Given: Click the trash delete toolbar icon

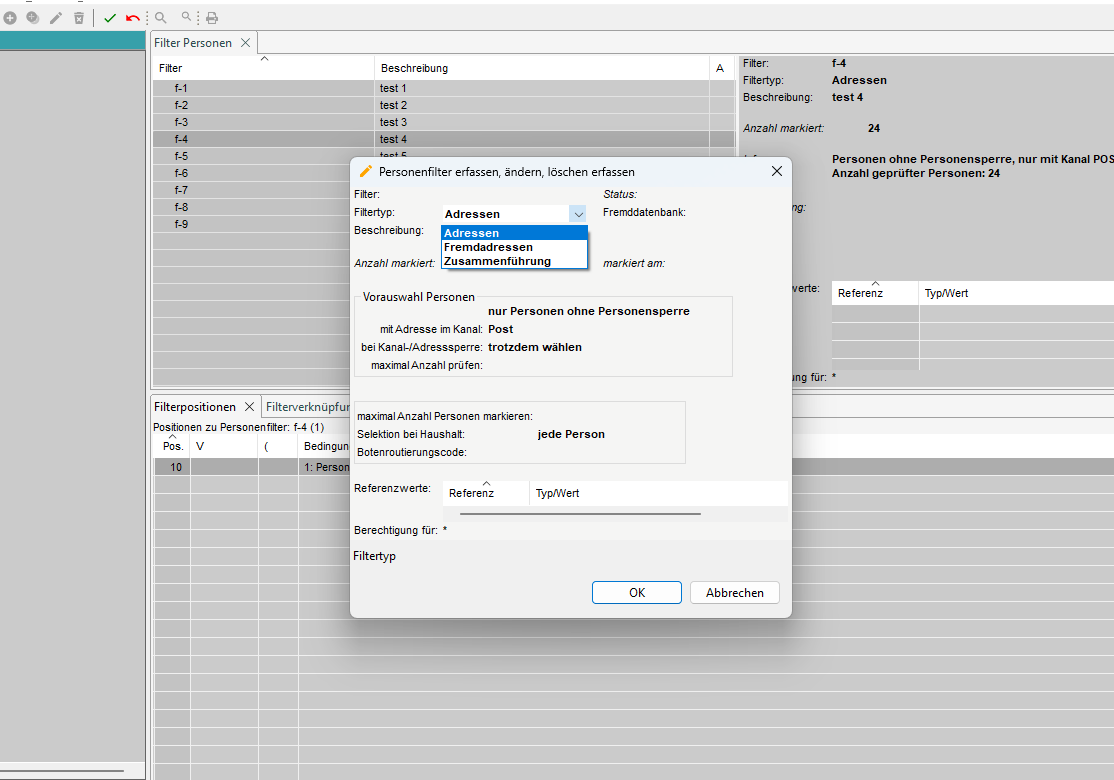Looking at the screenshot, I should pos(79,18).
